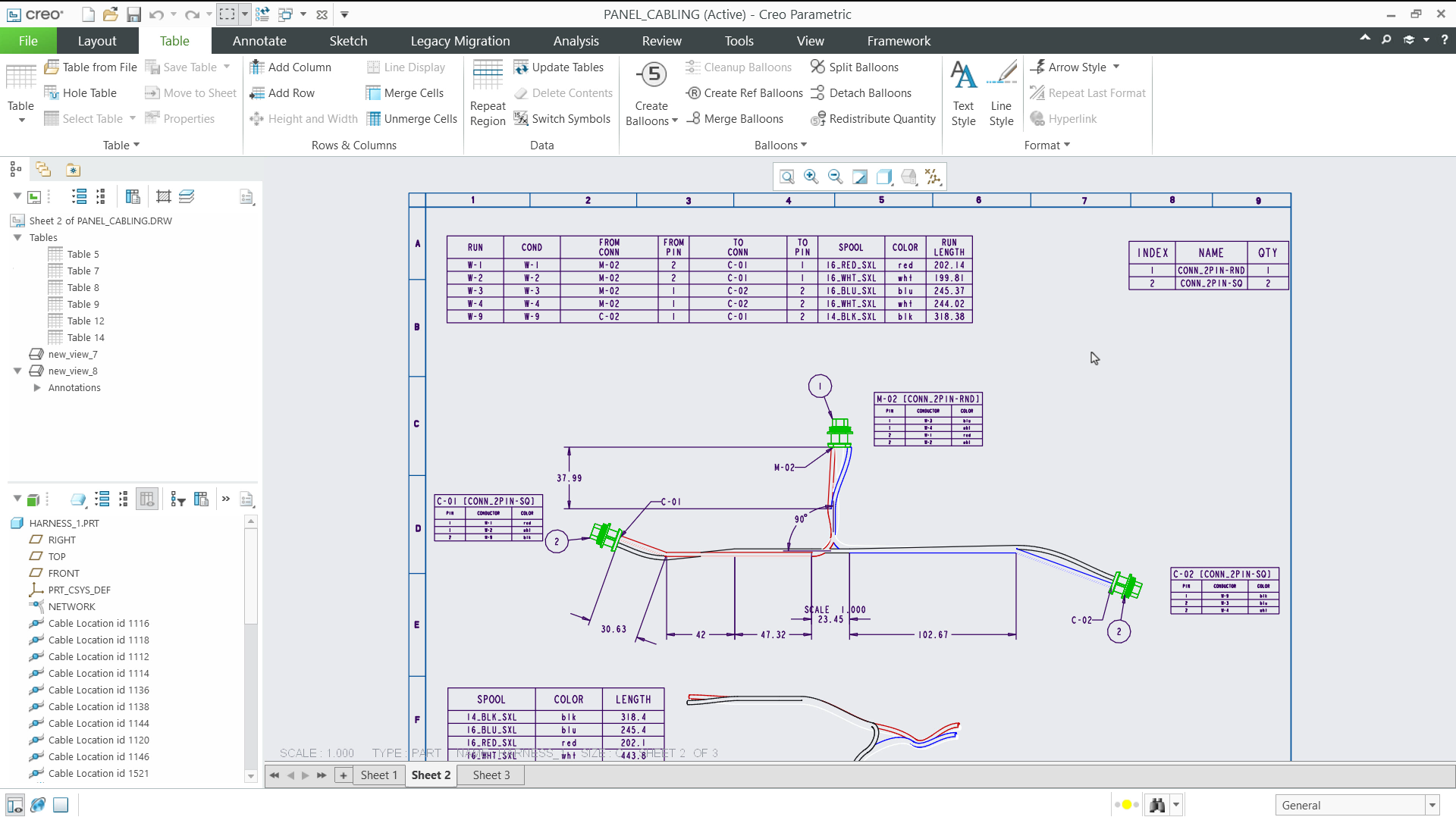The width and height of the screenshot is (1456, 817).
Task: Switch to Sheet 1 tab
Action: tap(379, 775)
